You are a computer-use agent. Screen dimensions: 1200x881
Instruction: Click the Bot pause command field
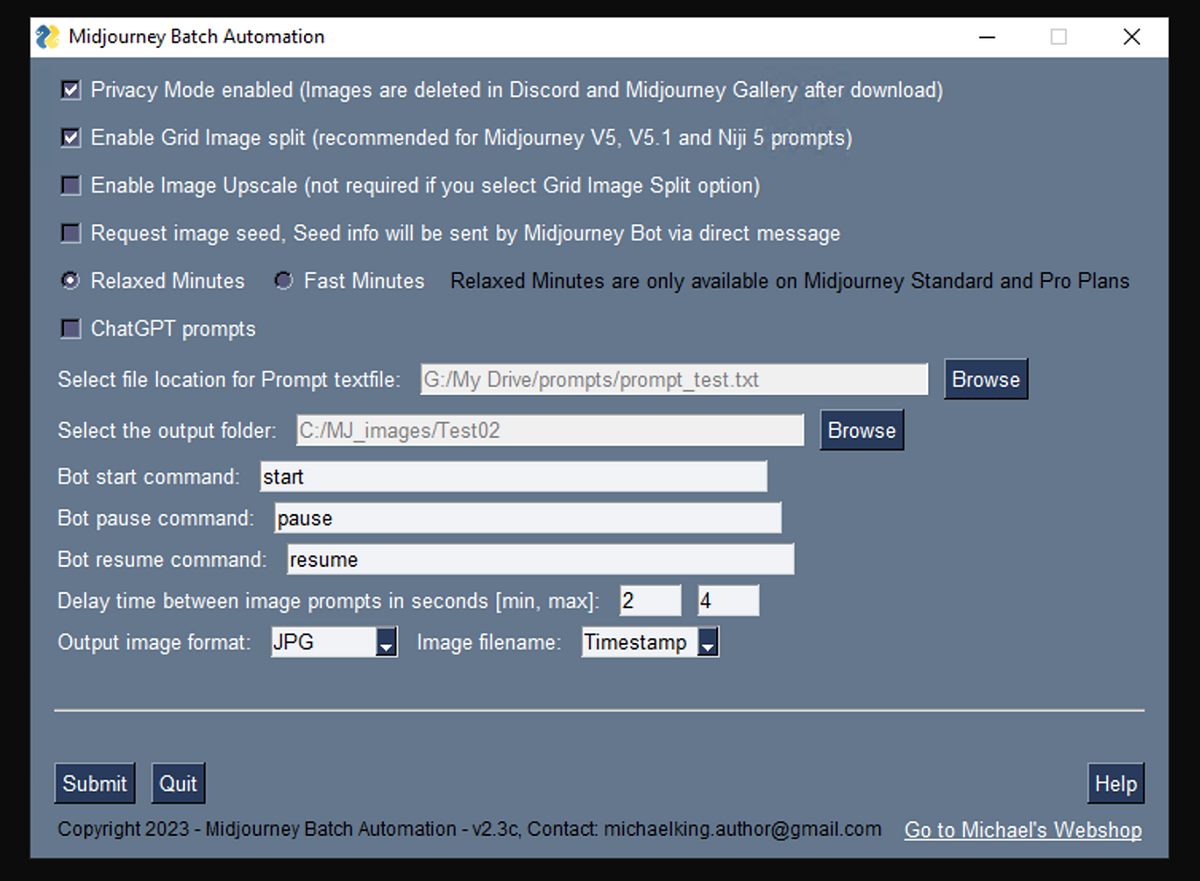pos(530,518)
